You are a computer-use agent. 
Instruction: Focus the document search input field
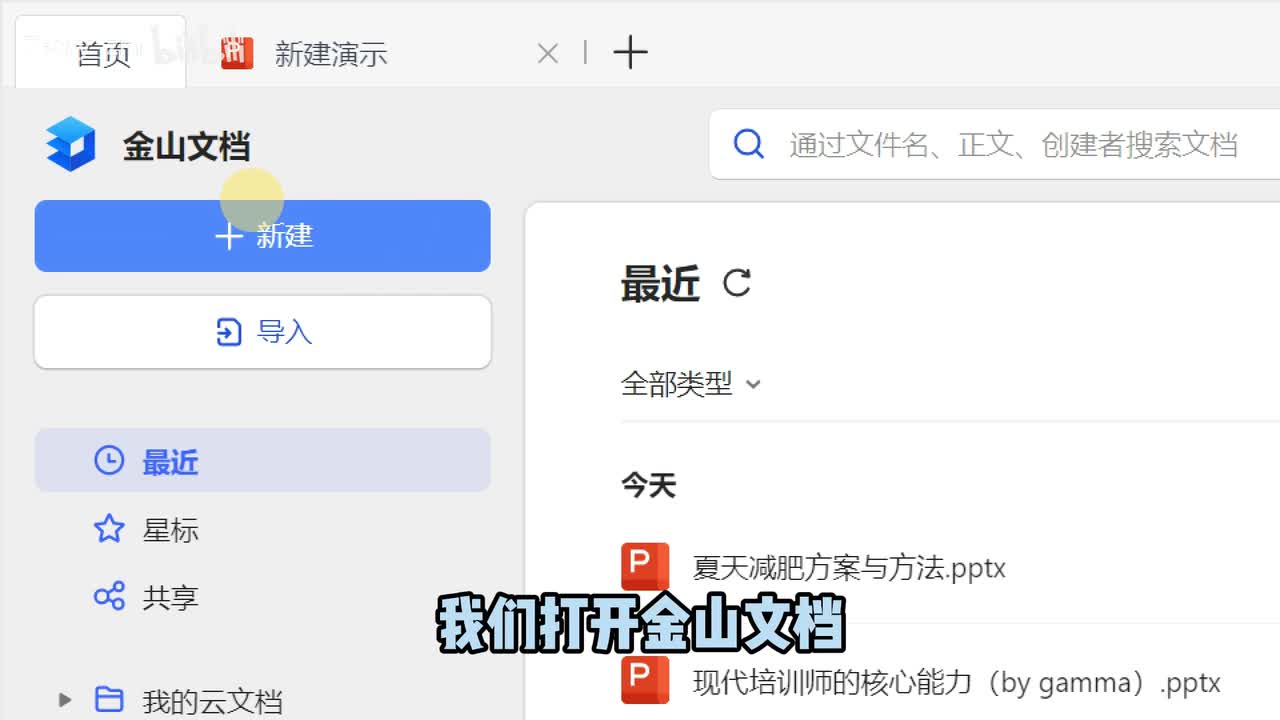click(x=1012, y=145)
